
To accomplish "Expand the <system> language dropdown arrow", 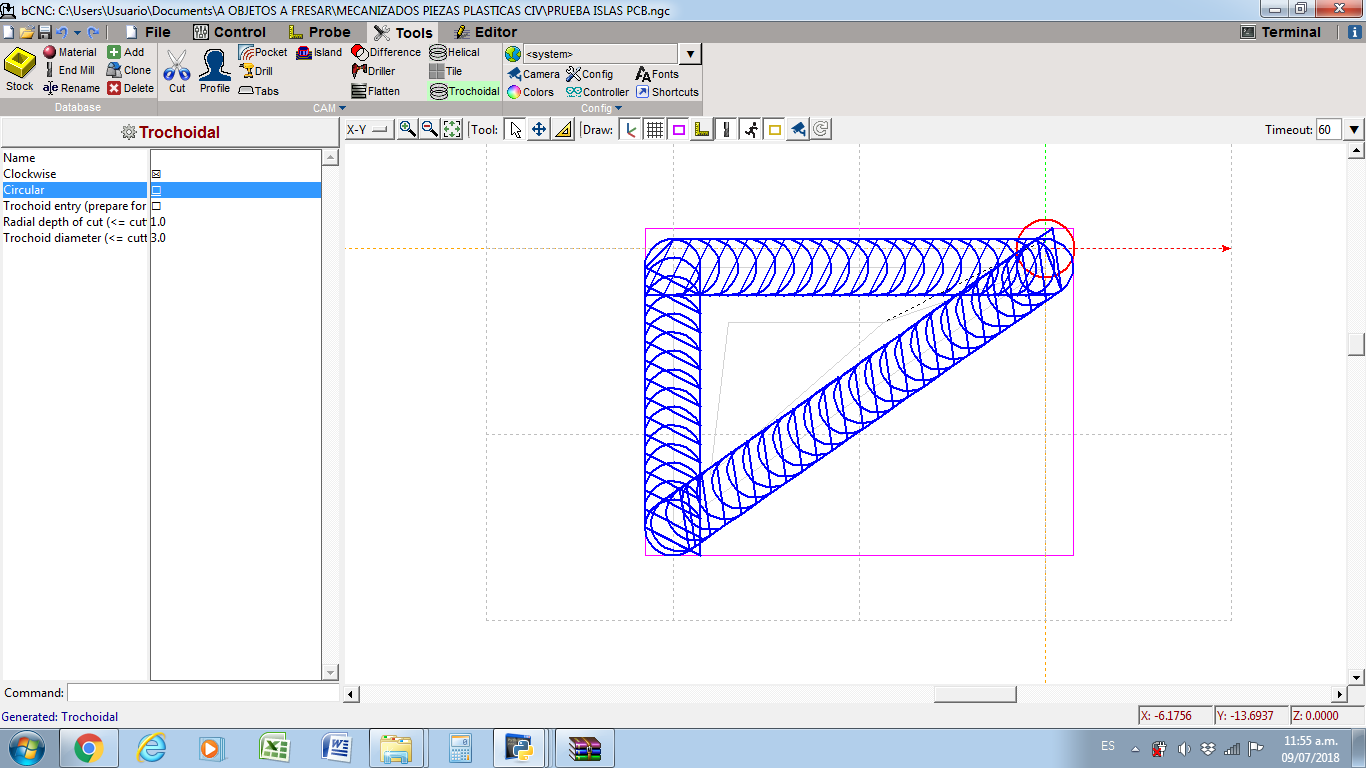I will 690,54.
